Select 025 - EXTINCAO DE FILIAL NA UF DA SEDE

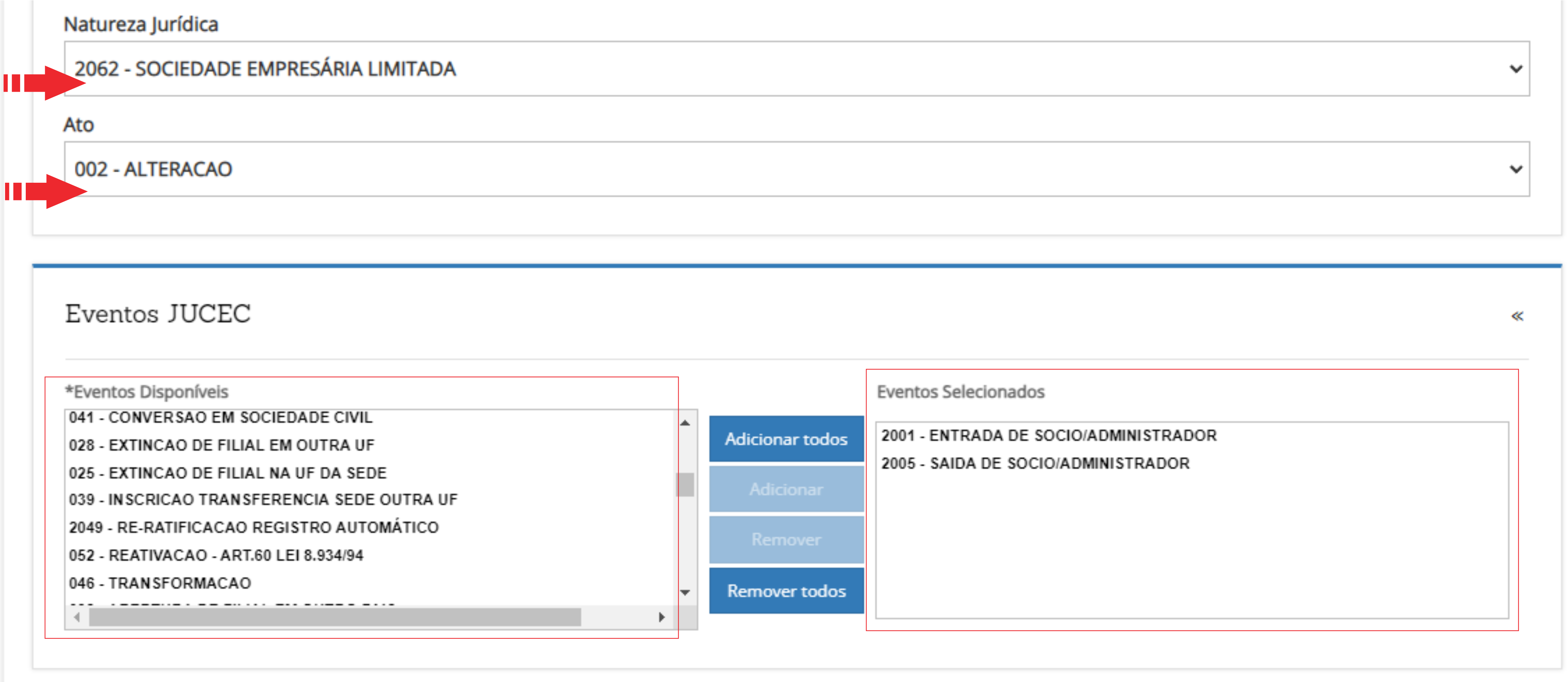228,473
